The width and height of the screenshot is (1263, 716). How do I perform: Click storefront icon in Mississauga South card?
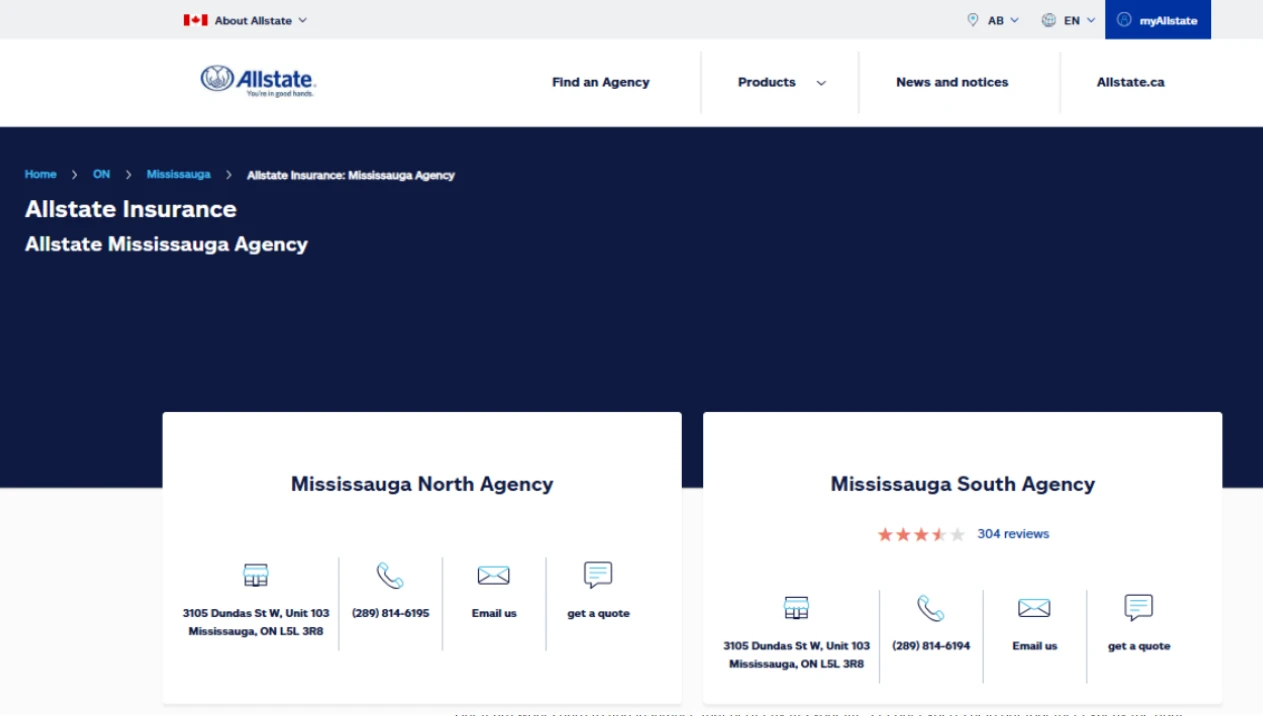(796, 608)
